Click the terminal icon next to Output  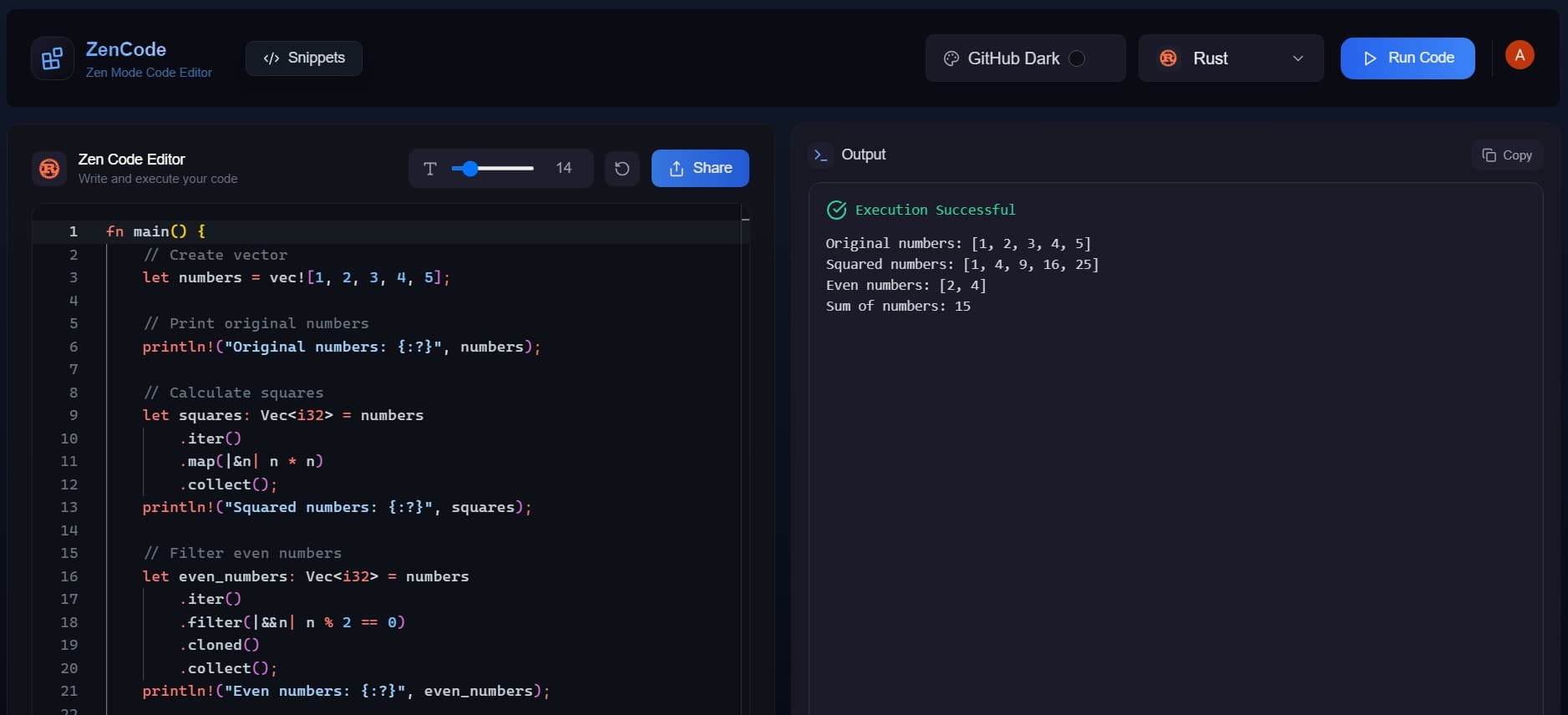pyautogui.click(x=820, y=155)
